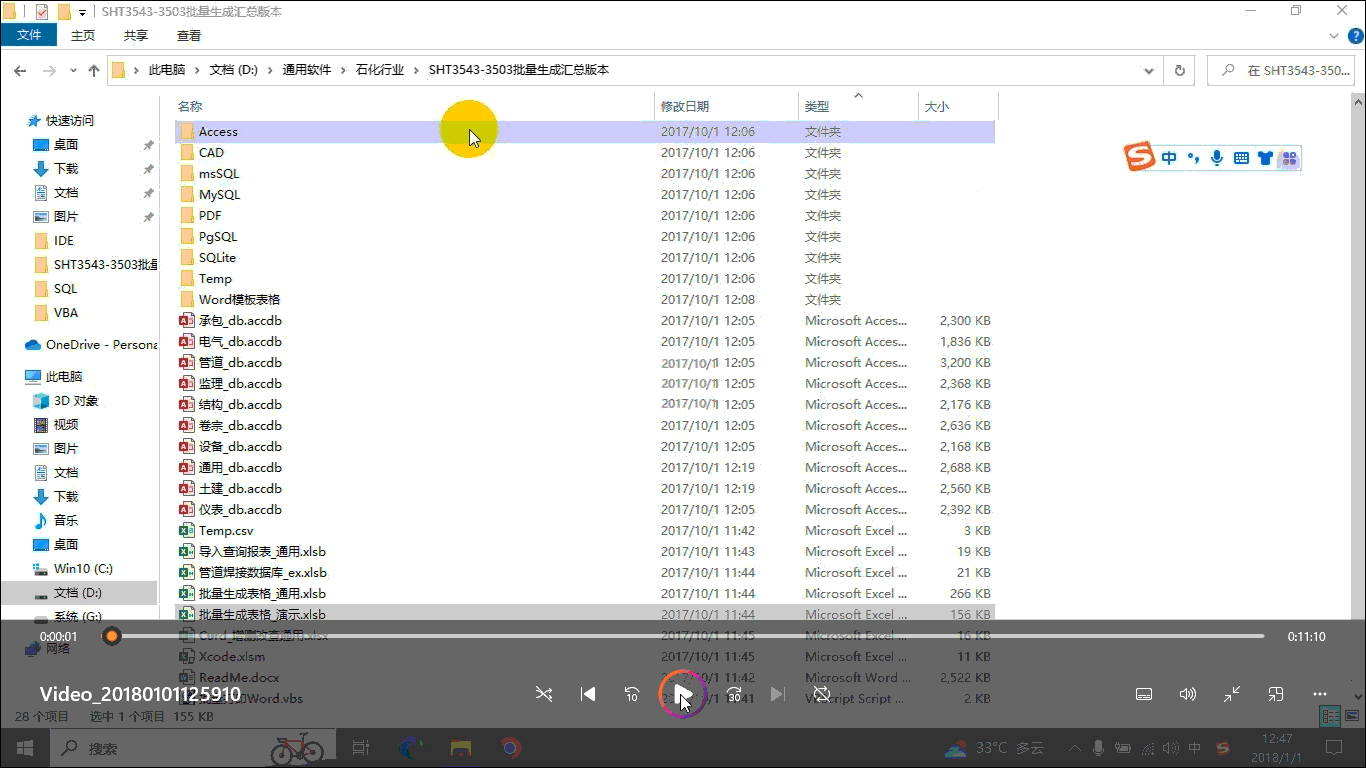Viewport: 1366px width, 768px height.
Task: Toggle shuffle playback
Action: tap(544, 694)
